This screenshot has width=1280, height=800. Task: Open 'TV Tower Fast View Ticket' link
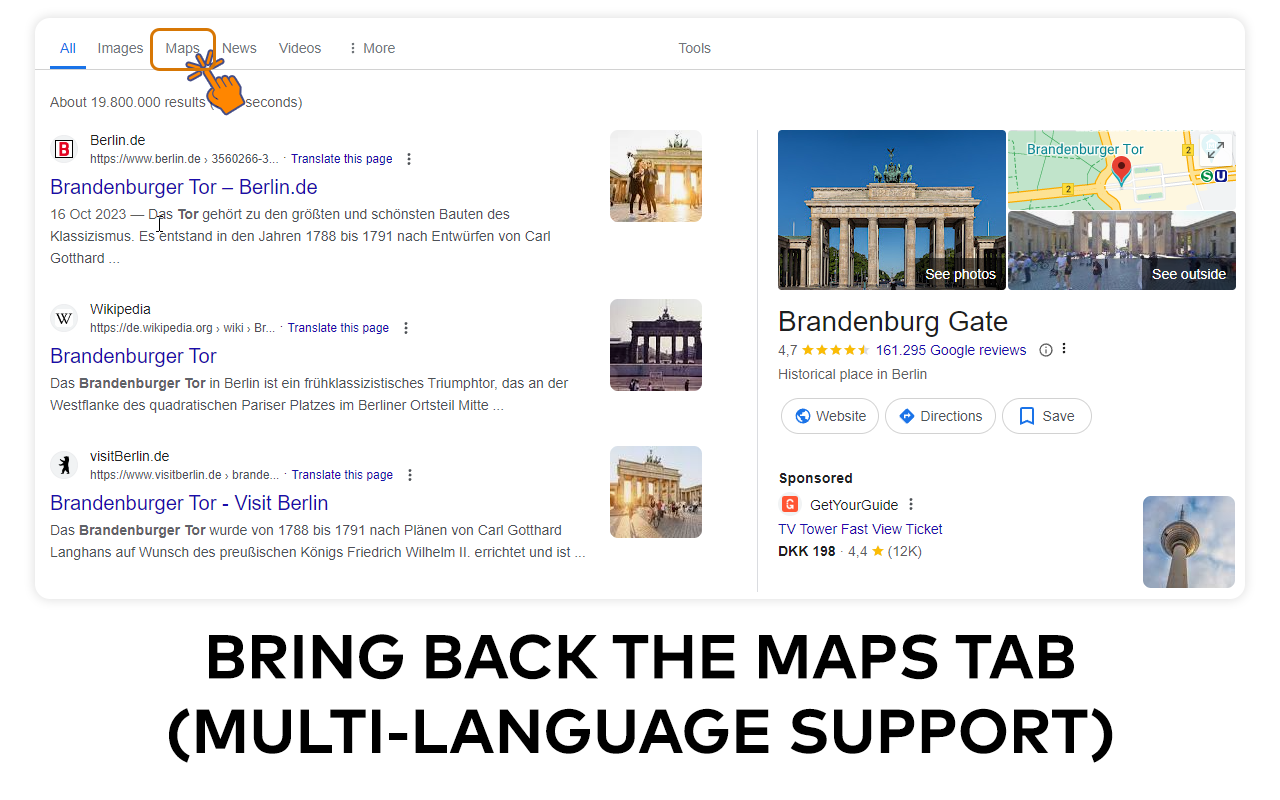pyautogui.click(x=860, y=529)
